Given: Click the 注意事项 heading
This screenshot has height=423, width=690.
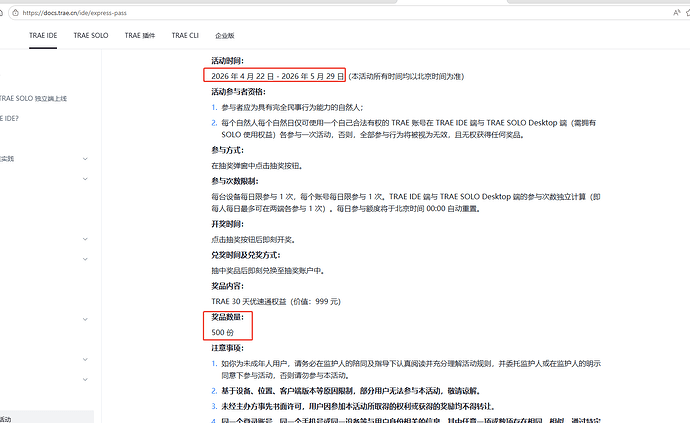Looking at the screenshot, I should point(228,348).
